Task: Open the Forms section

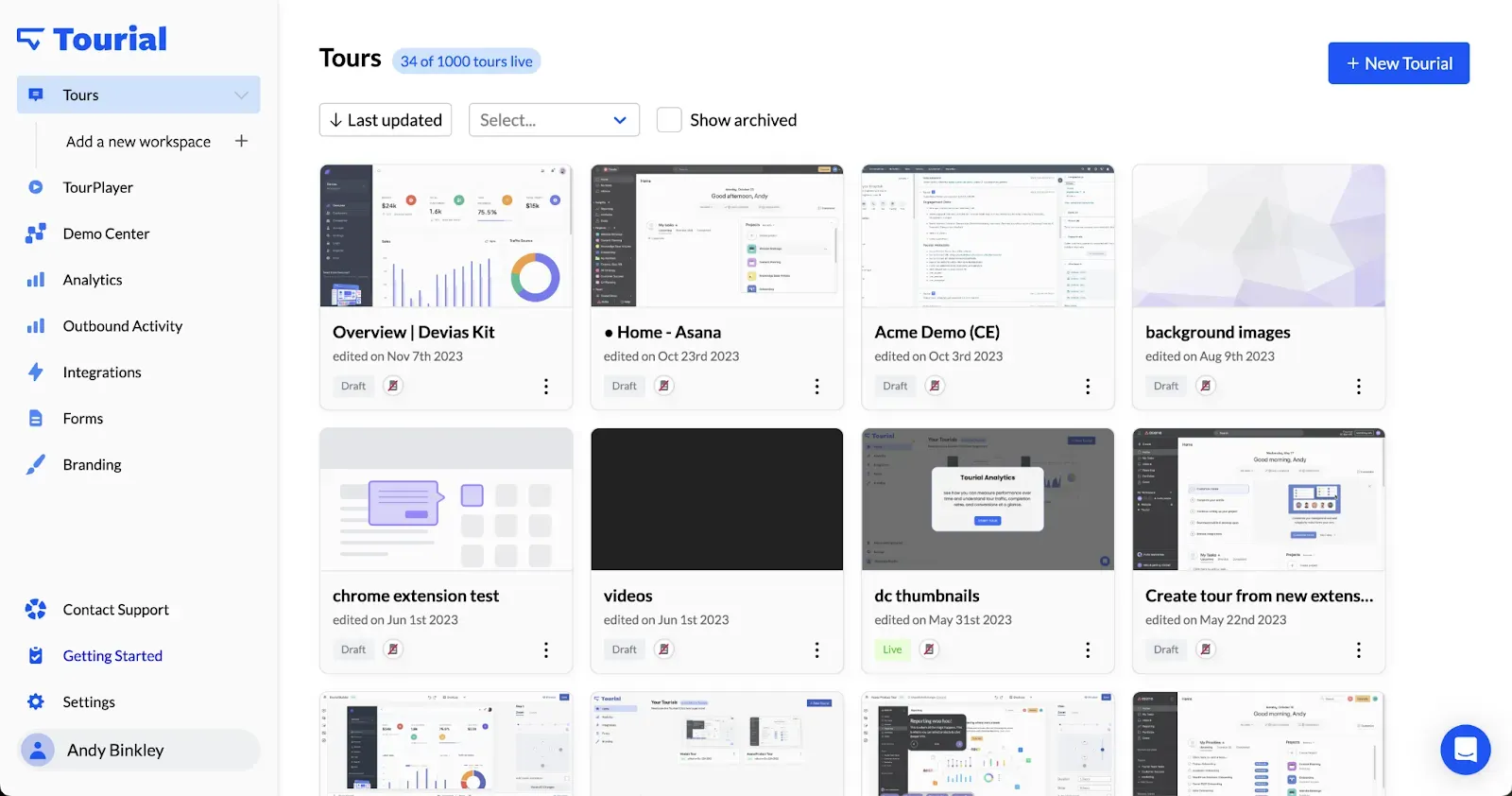Action: point(83,419)
